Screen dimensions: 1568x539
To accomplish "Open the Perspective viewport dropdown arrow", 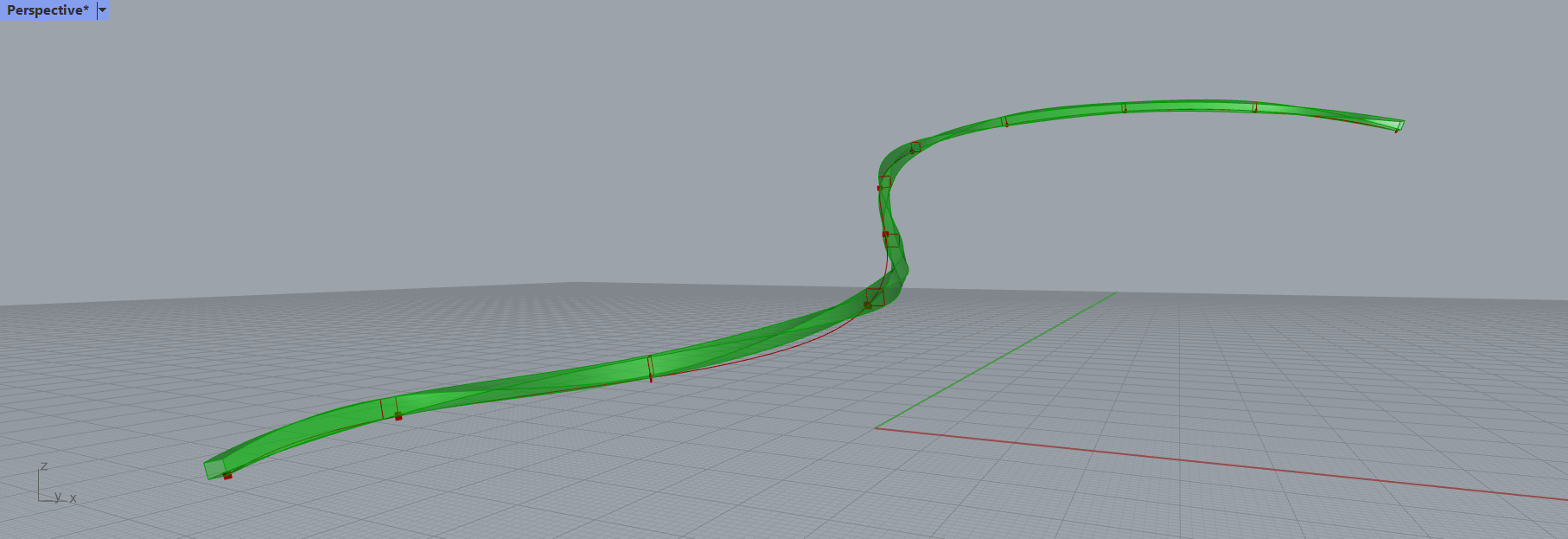I will coord(103,10).
